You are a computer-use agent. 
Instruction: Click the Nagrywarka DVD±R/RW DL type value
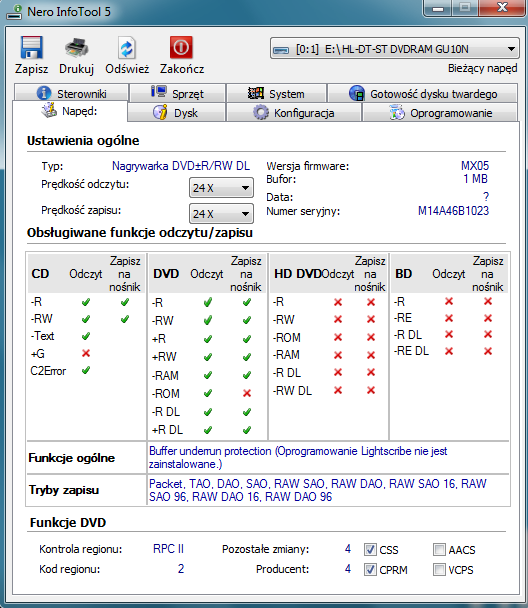click(181, 166)
